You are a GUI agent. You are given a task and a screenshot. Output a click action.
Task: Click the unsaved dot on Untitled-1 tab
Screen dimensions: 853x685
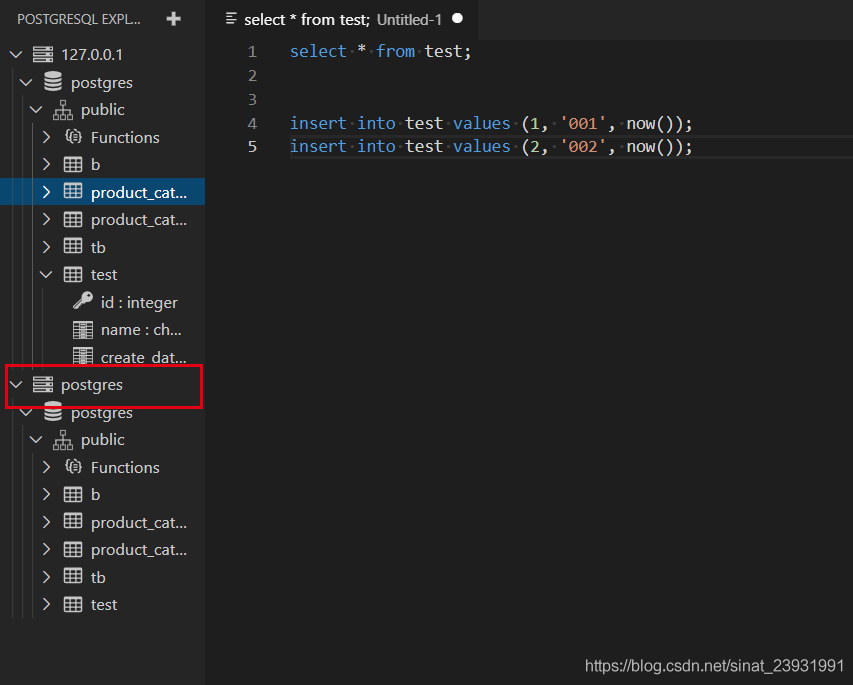point(457,19)
